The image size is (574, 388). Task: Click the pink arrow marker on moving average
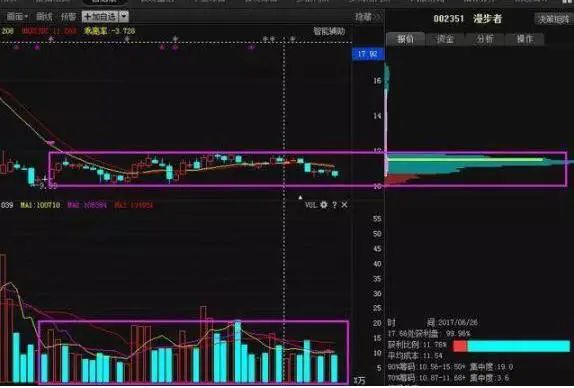point(51,142)
